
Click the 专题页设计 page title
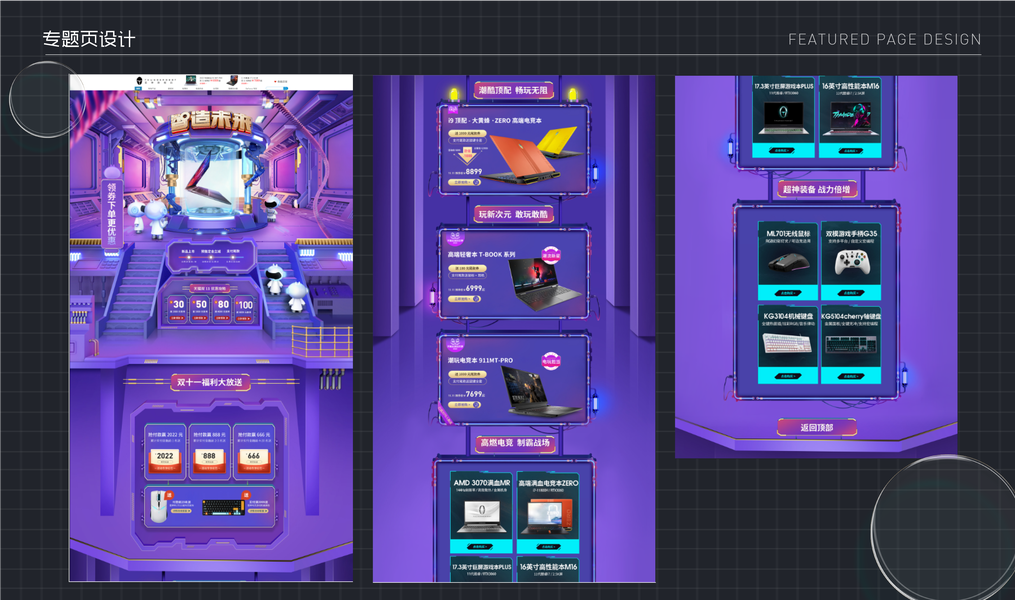[89, 39]
